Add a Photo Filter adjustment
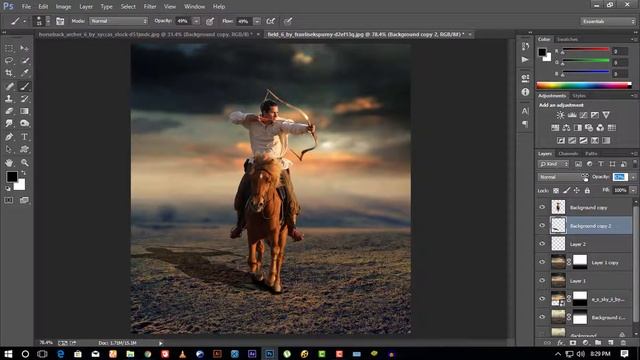 [589, 128]
